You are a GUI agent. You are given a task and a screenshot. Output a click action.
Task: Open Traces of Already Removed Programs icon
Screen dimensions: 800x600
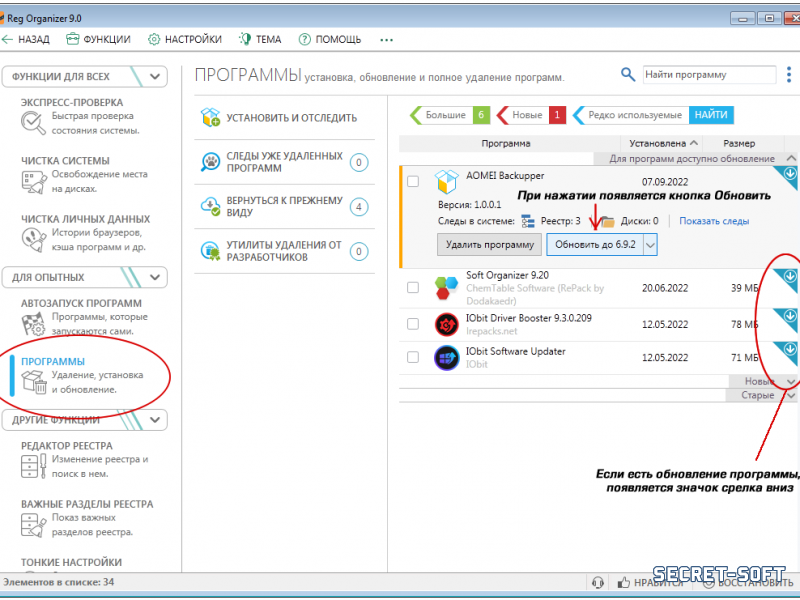210,162
